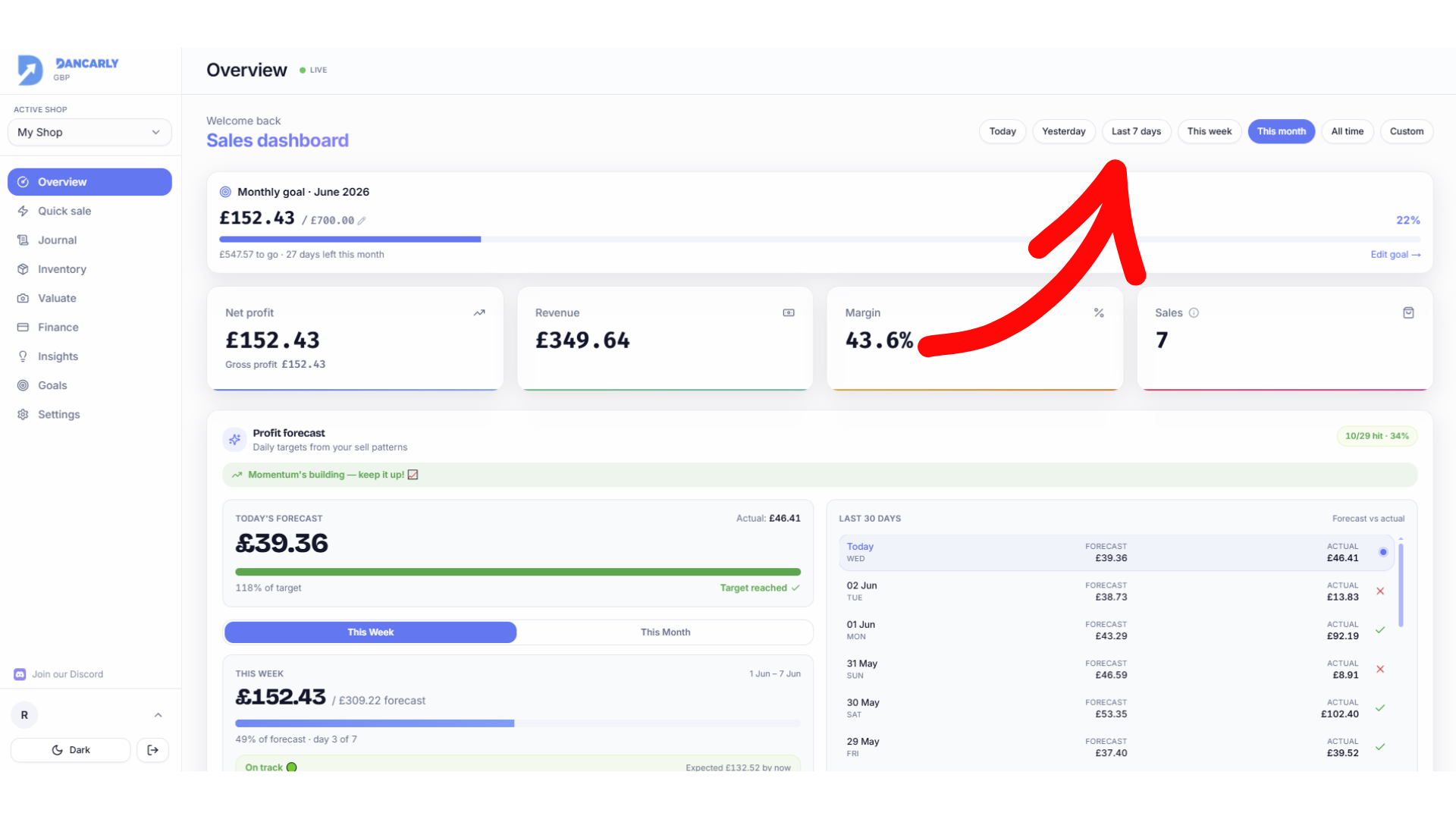The width and height of the screenshot is (1456, 819).
Task: Select the This month filter
Action: (x=1281, y=131)
